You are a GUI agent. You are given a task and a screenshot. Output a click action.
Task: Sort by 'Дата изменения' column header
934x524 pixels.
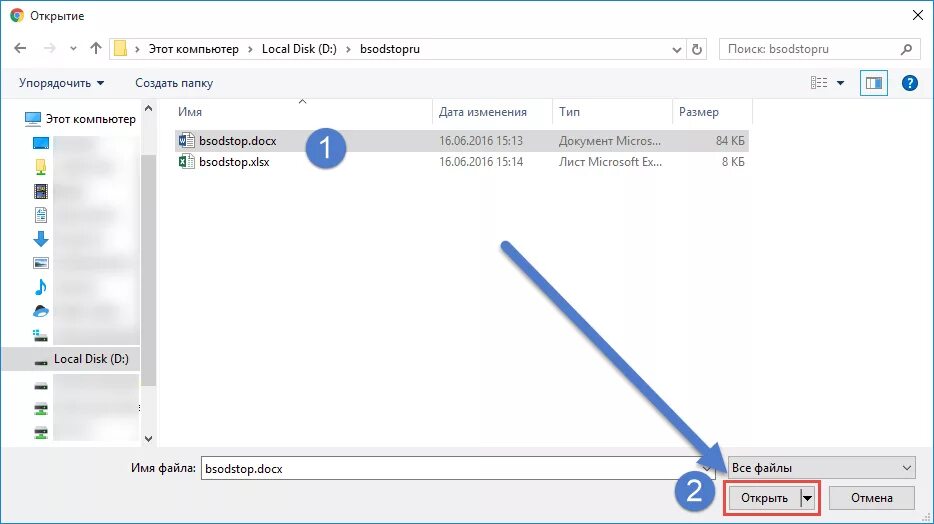[x=493, y=111]
